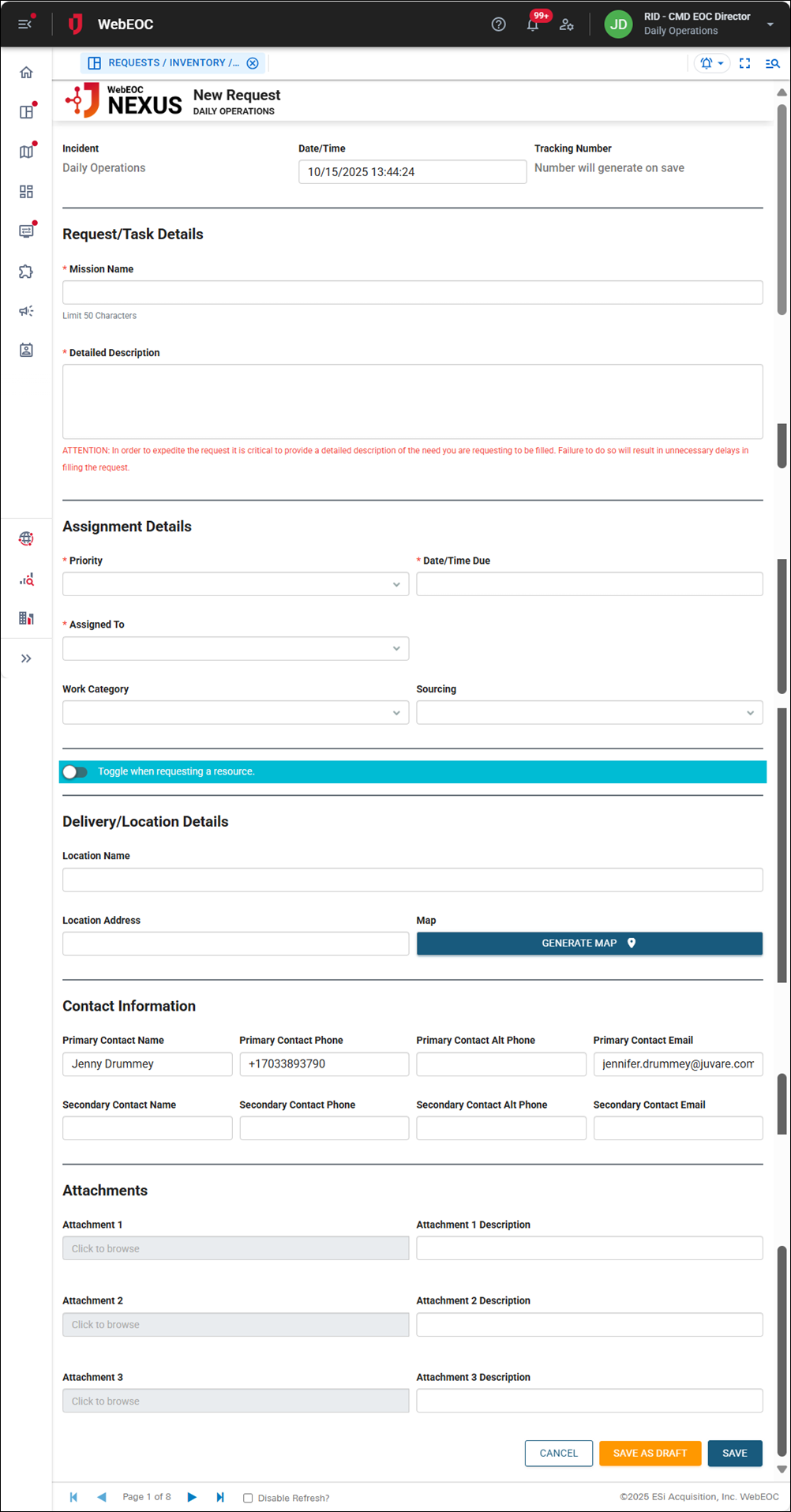791x1512 pixels.
Task: Click the Secondary Contact Email field
Action: pos(678,1128)
